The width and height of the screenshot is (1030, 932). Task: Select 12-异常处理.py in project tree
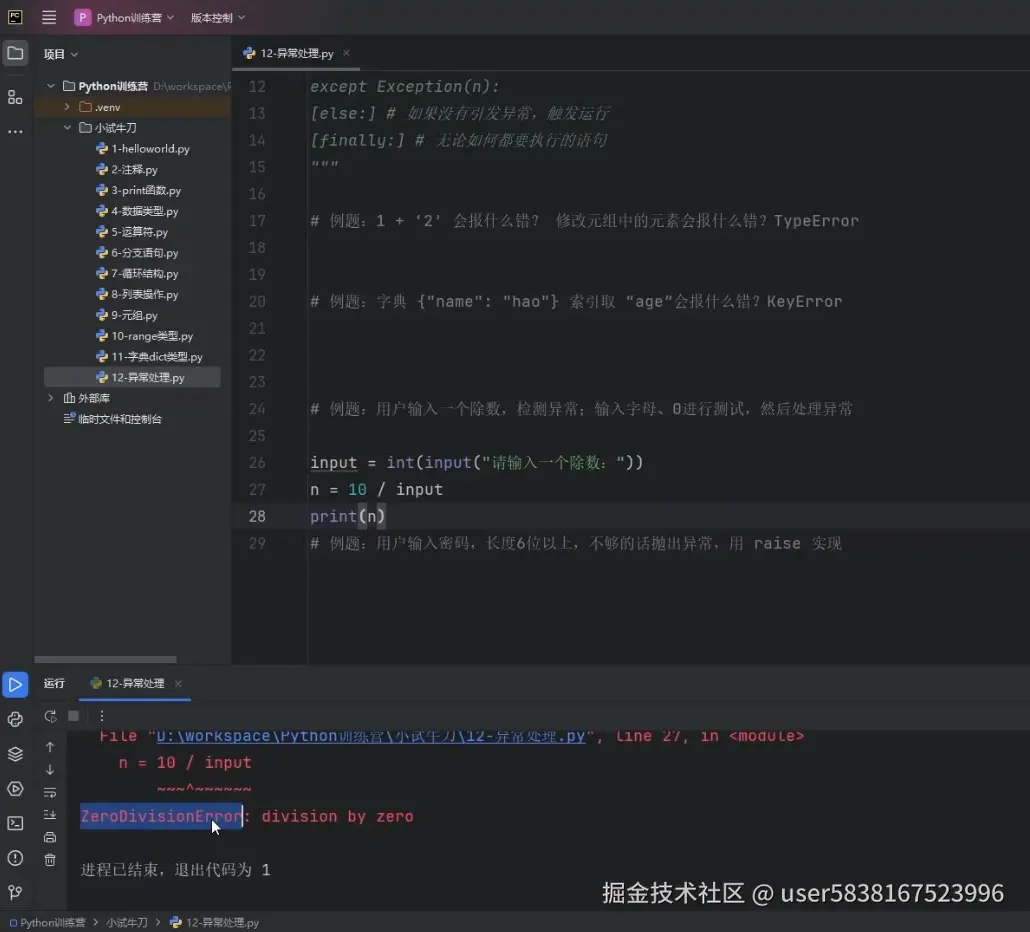tap(133, 377)
